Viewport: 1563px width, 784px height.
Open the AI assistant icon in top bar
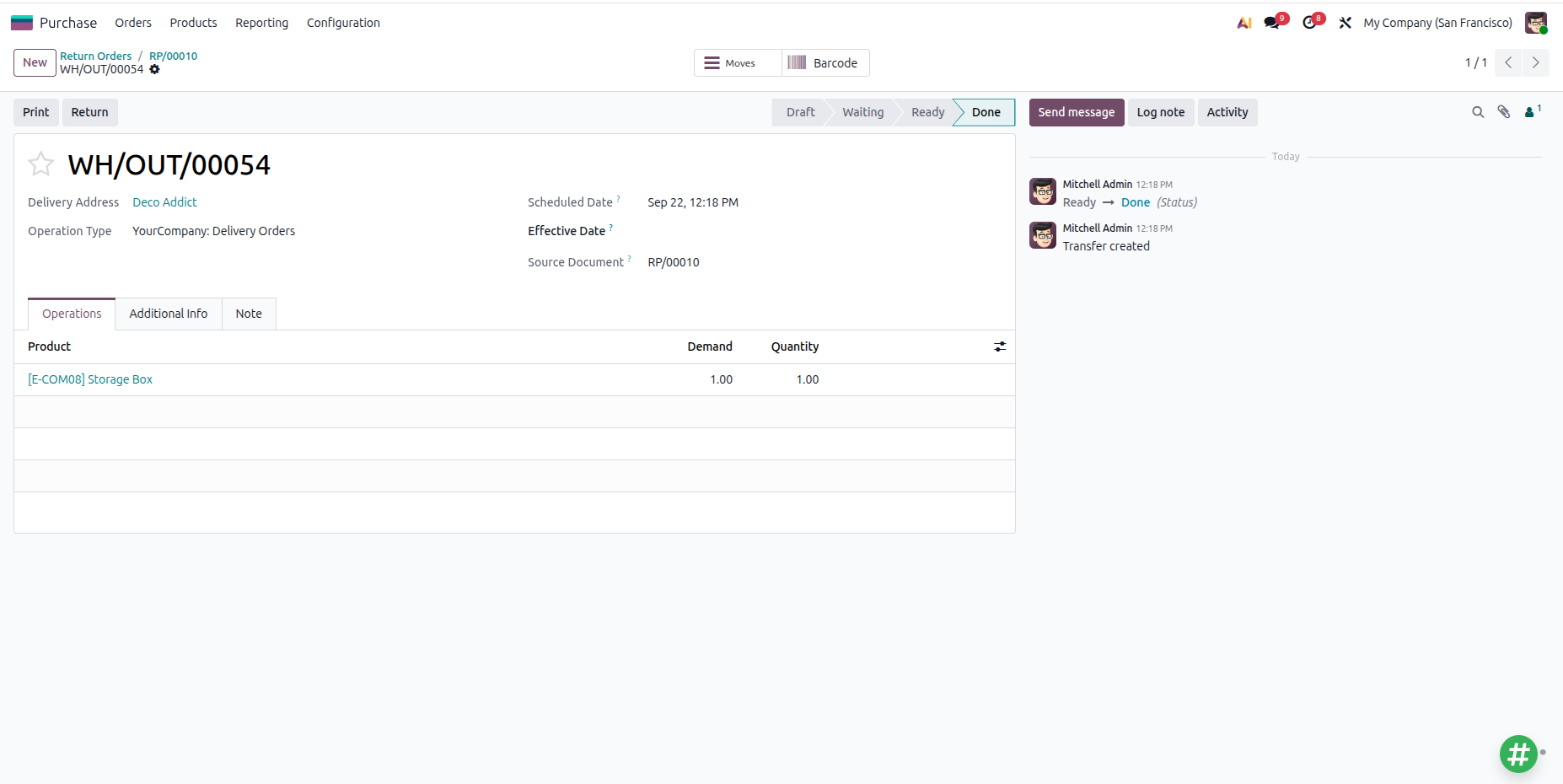pos(1244,23)
